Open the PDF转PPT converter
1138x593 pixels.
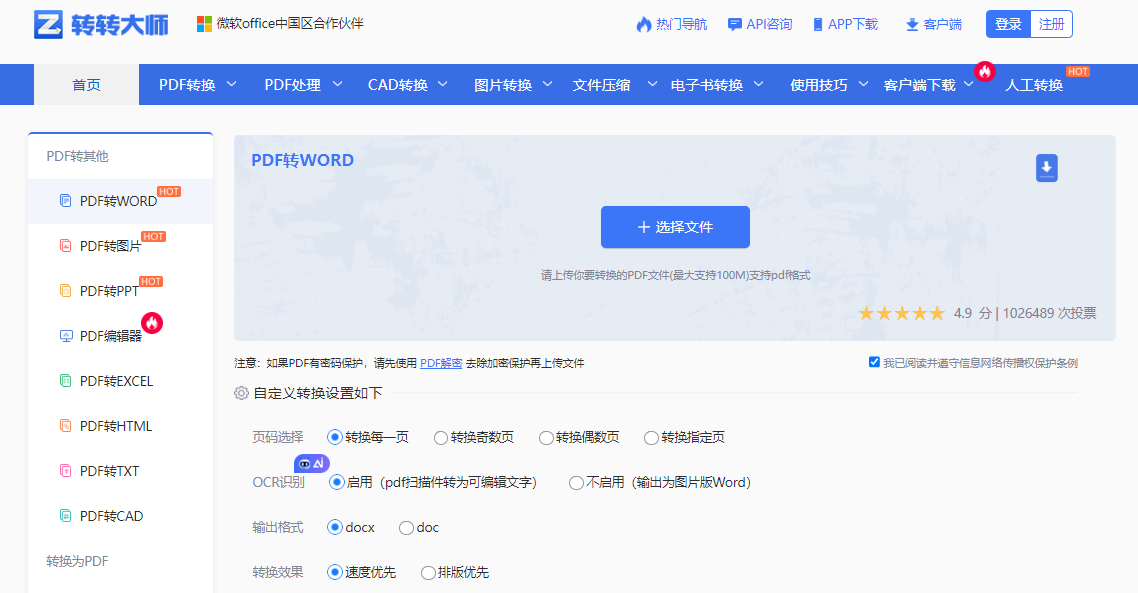pos(106,291)
